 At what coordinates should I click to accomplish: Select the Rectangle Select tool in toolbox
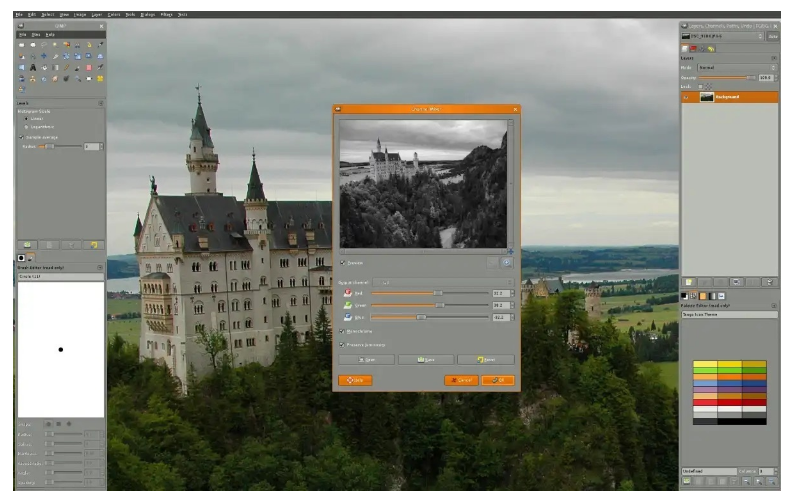pyautogui.click(x=22, y=45)
